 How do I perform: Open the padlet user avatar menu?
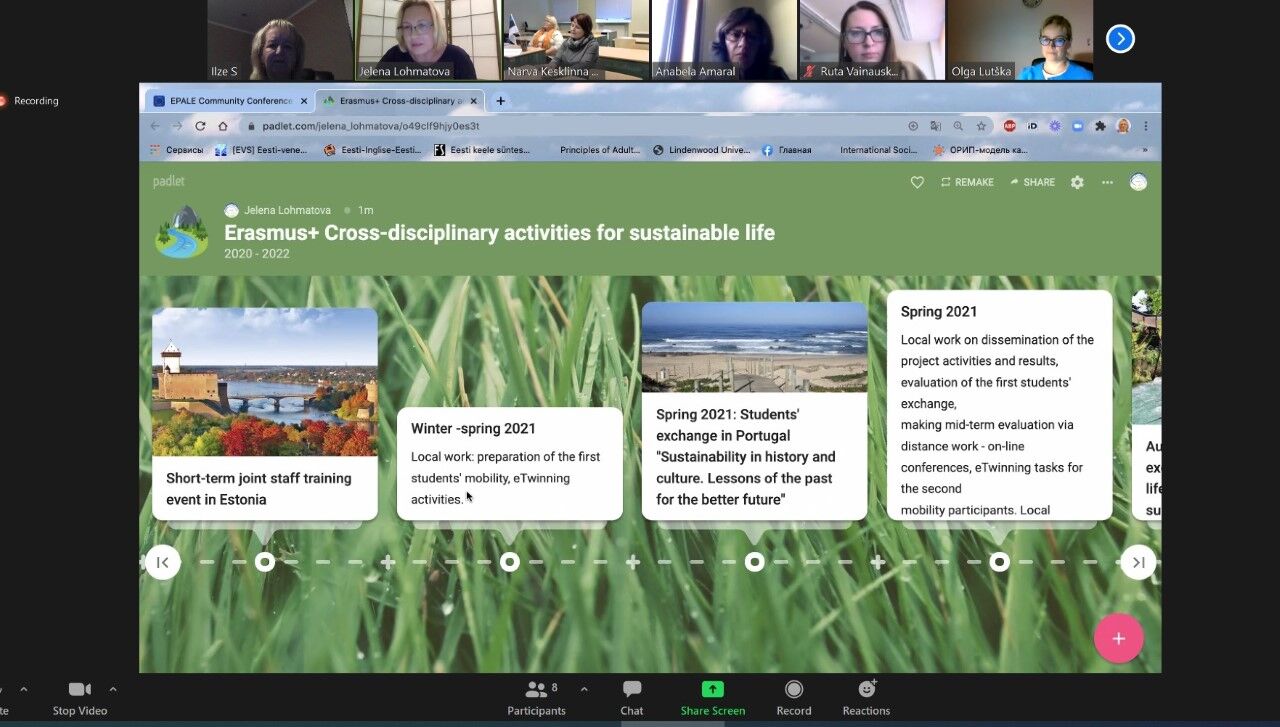pos(1138,182)
